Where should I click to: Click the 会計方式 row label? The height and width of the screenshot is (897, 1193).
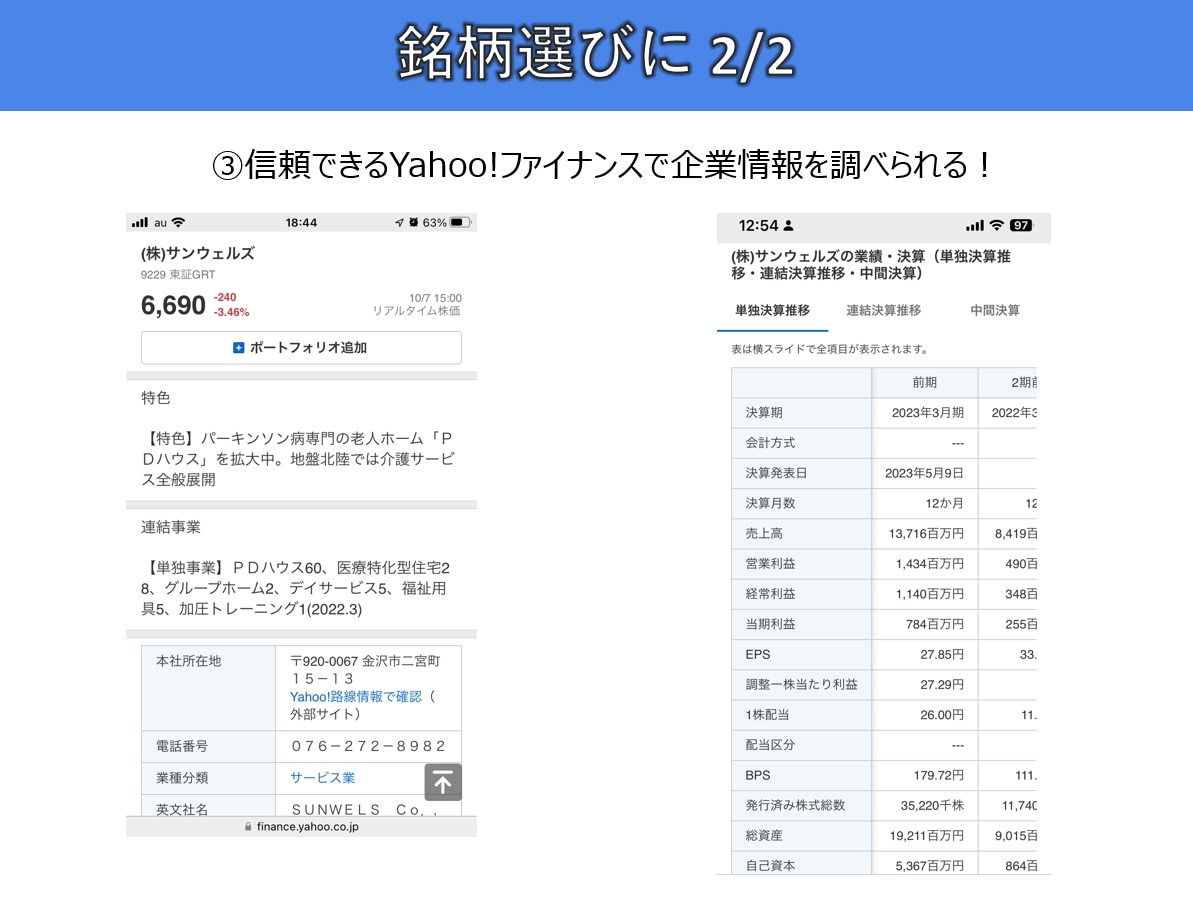[770, 443]
